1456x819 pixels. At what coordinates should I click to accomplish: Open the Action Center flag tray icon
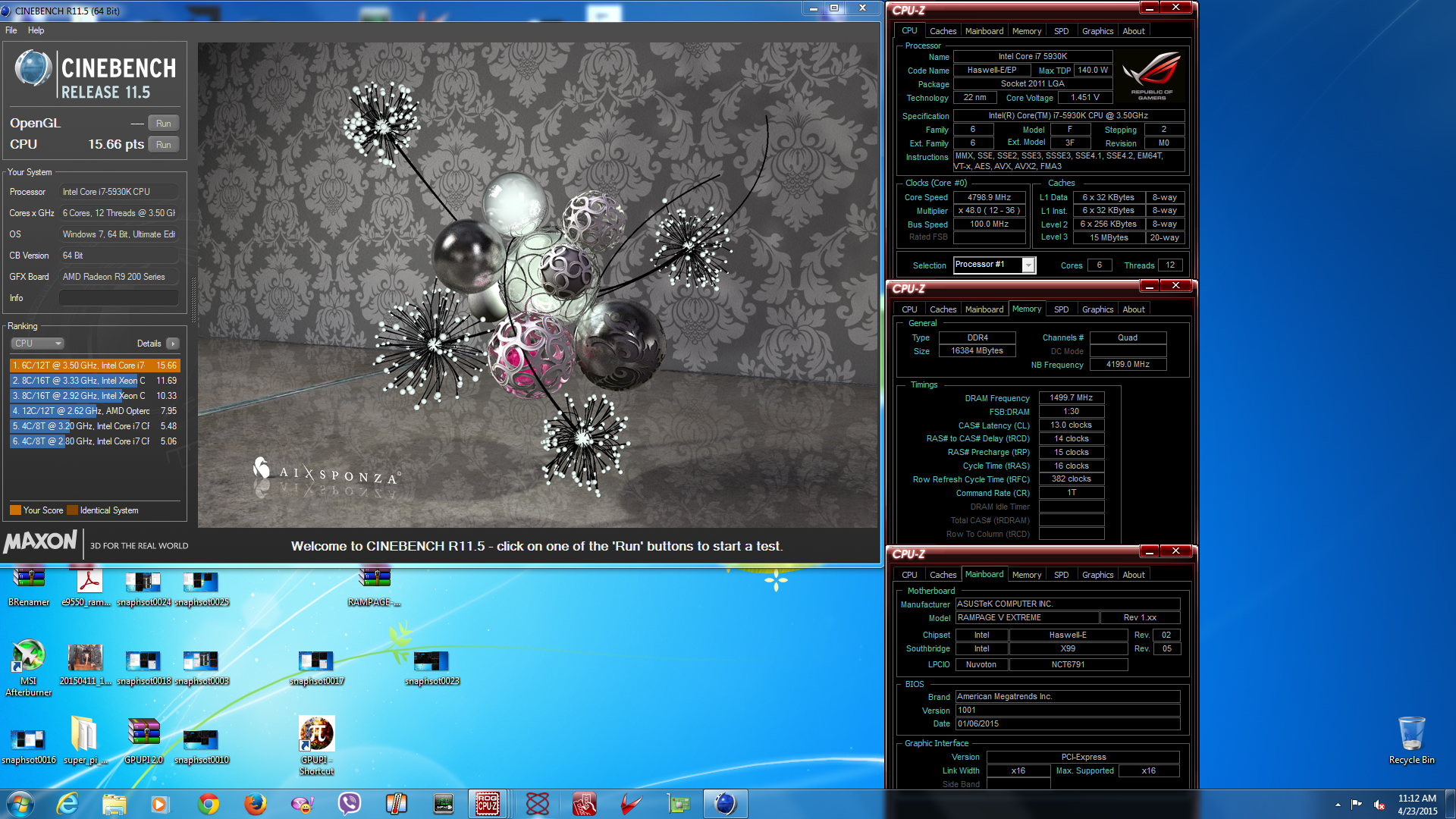pyautogui.click(x=1357, y=805)
